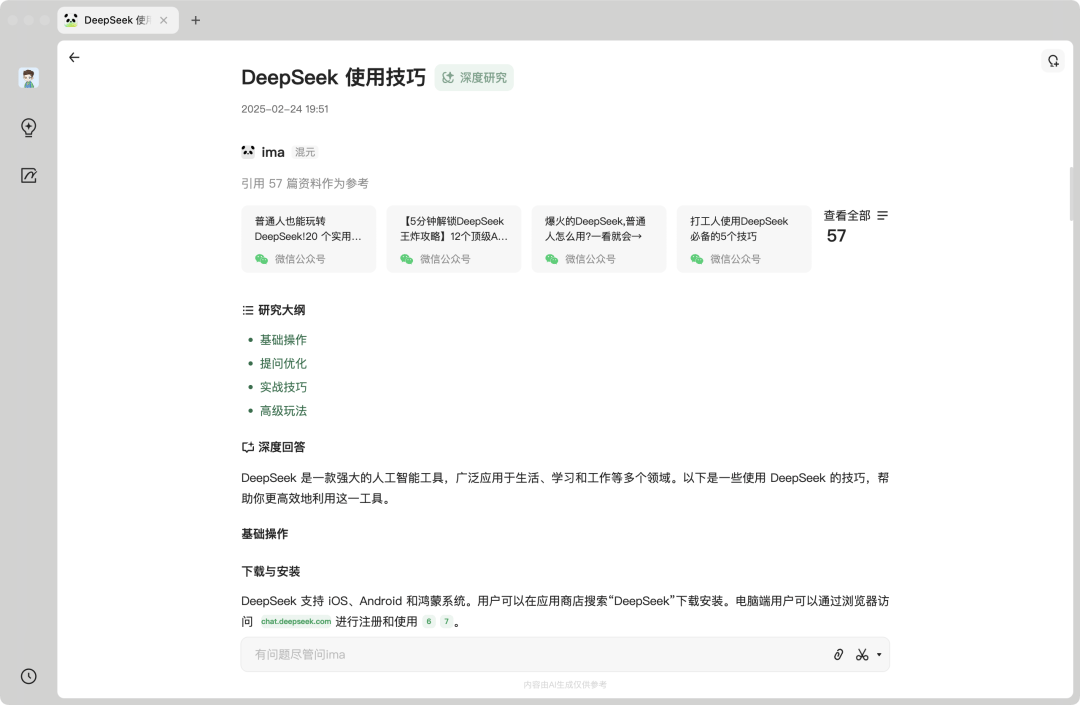The width and height of the screenshot is (1080, 705).
Task: Click the text 引用 57 篇资料作为参考
Action: click(x=304, y=183)
